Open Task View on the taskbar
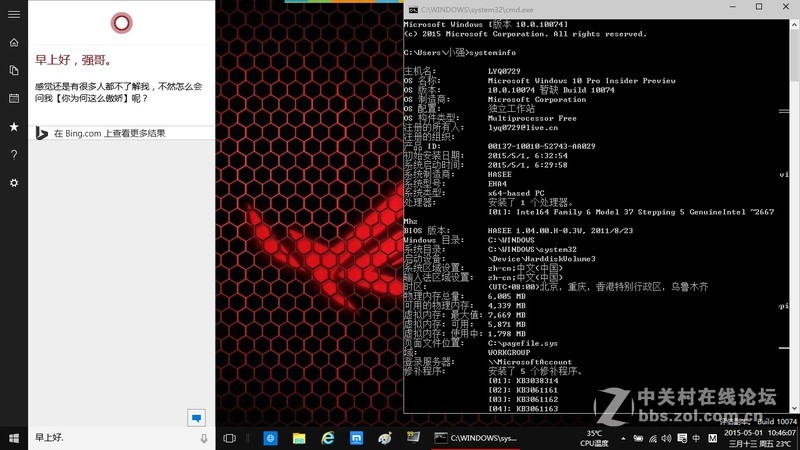Image resolution: width=800 pixels, height=450 pixels. [x=230, y=438]
